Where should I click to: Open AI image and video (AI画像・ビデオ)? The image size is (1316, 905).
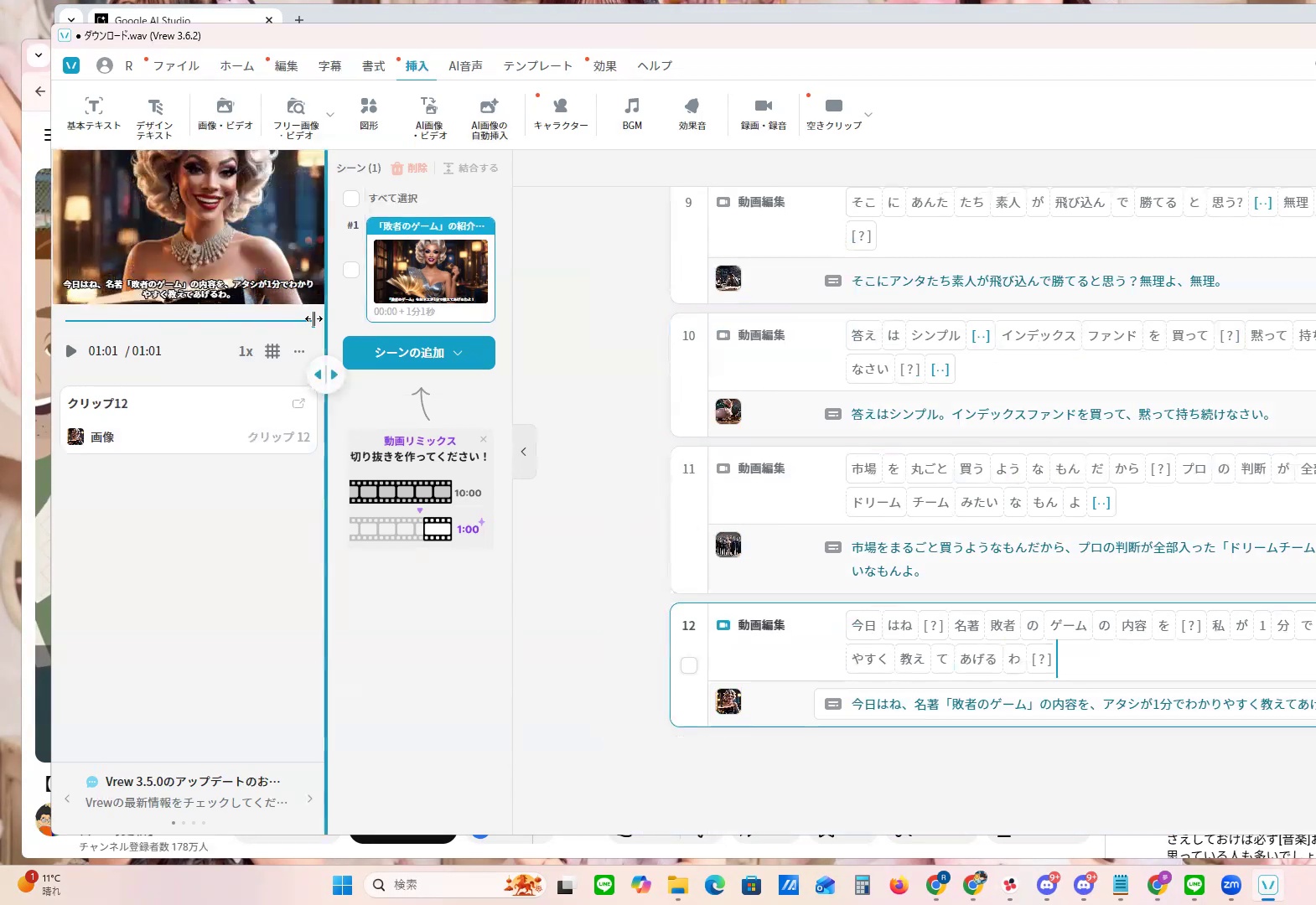pyautogui.click(x=429, y=117)
